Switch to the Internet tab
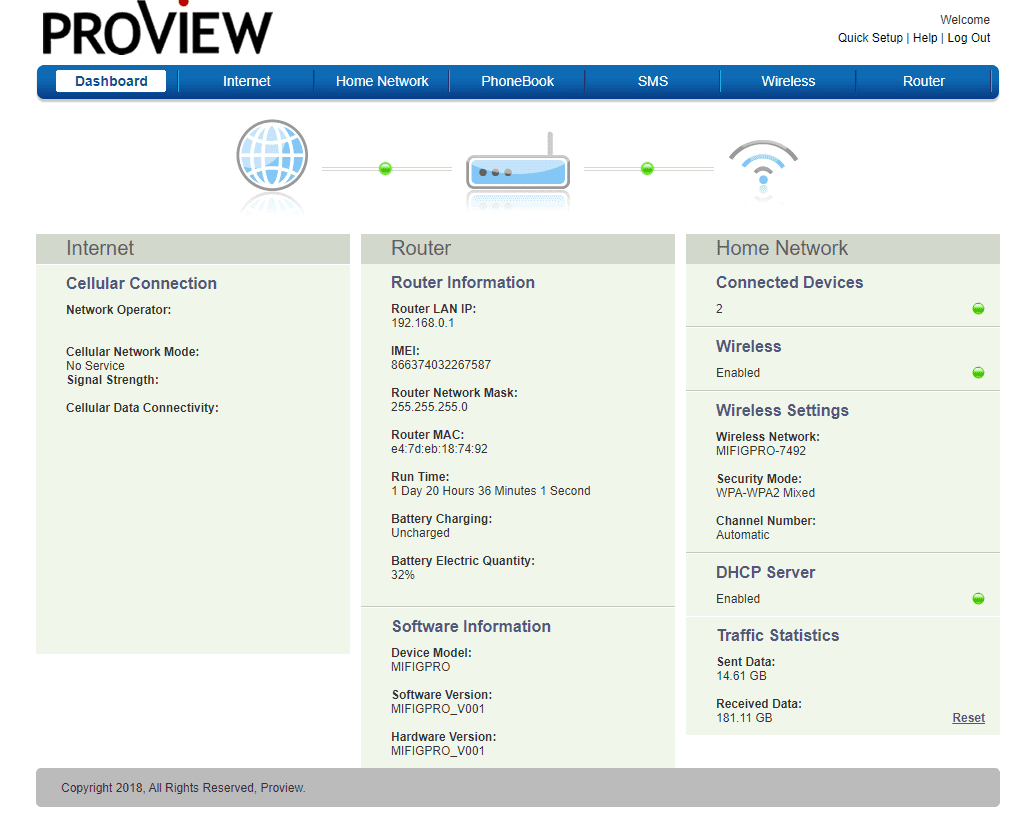Screen dimensions: 1020x832 coord(247,81)
